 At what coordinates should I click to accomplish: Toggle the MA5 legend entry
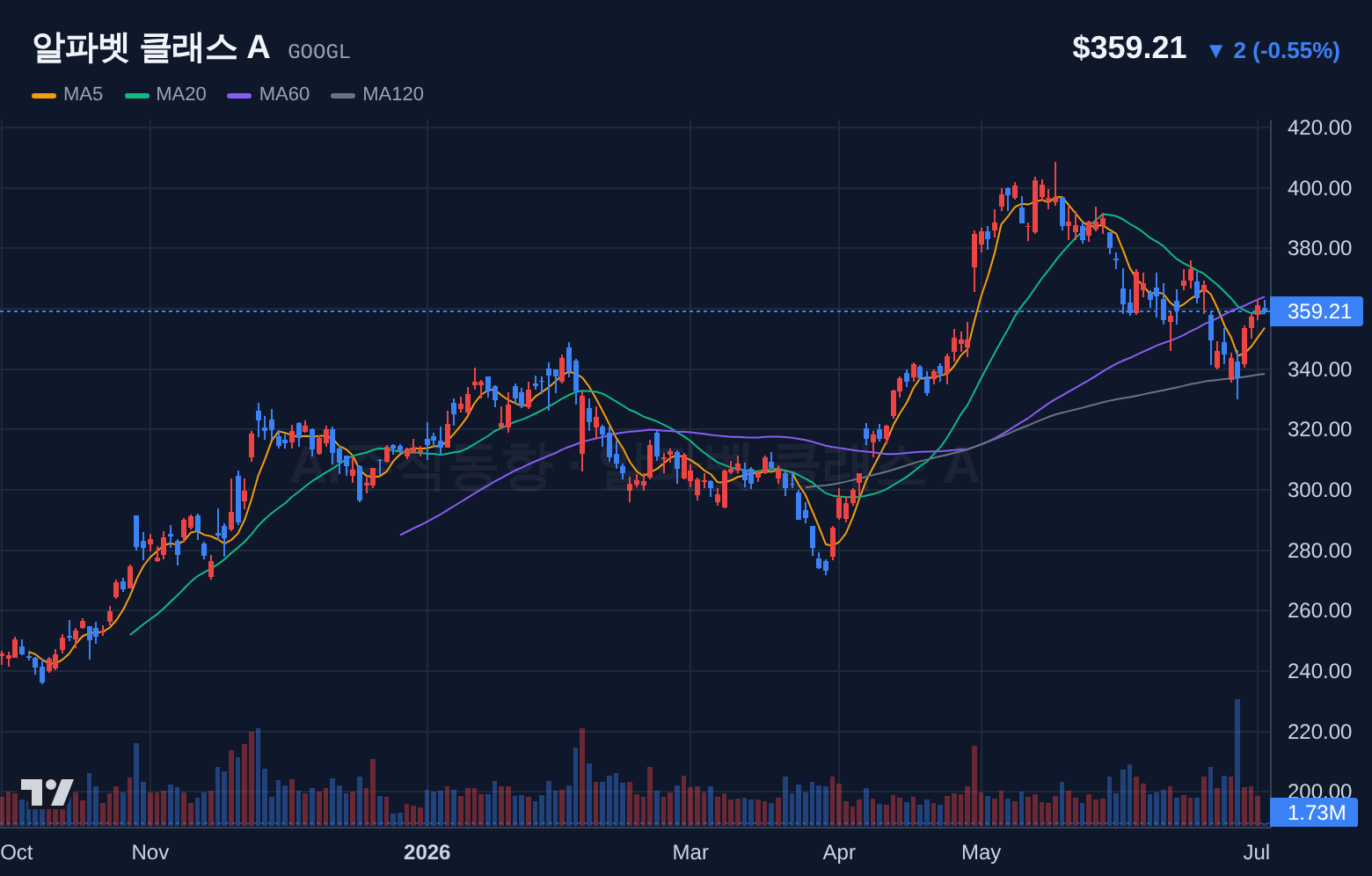click(68, 94)
